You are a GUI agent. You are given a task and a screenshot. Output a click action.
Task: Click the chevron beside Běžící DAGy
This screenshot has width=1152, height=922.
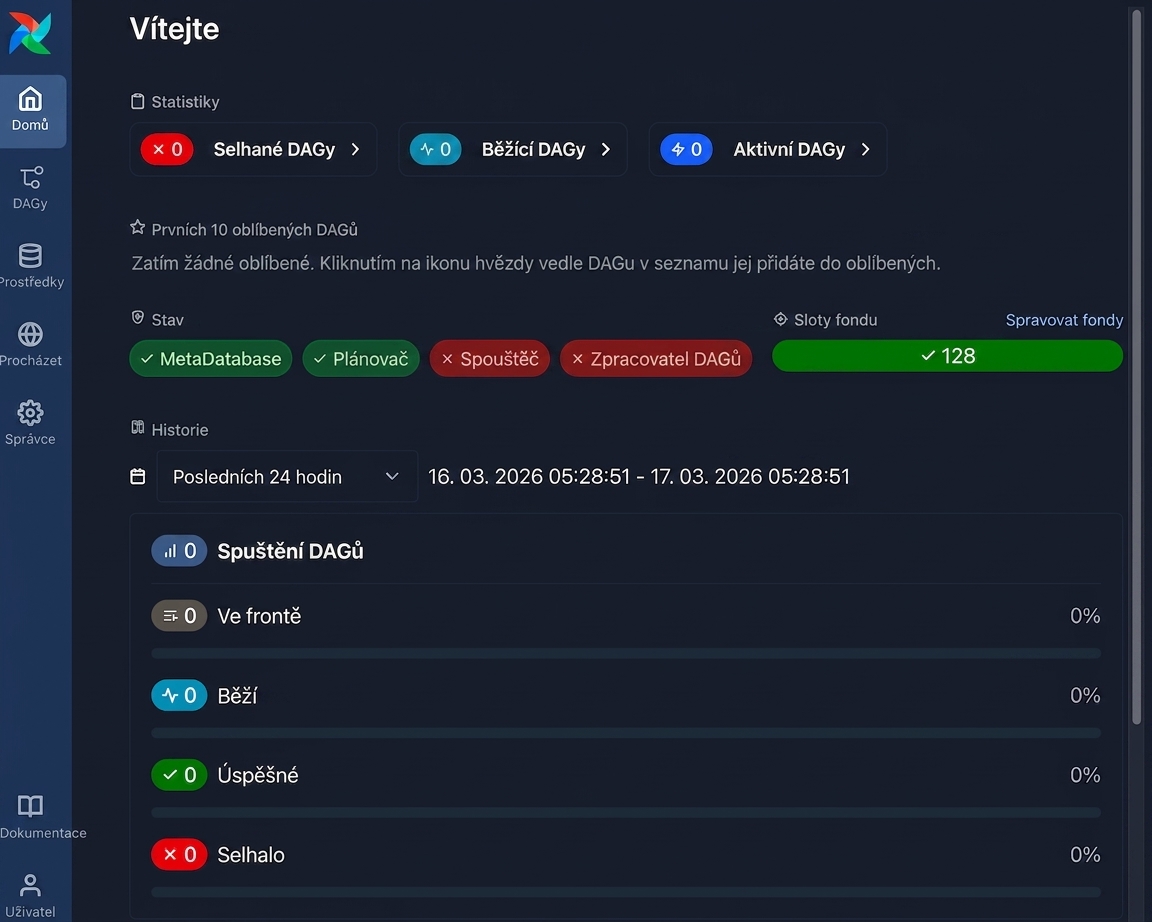605,149
